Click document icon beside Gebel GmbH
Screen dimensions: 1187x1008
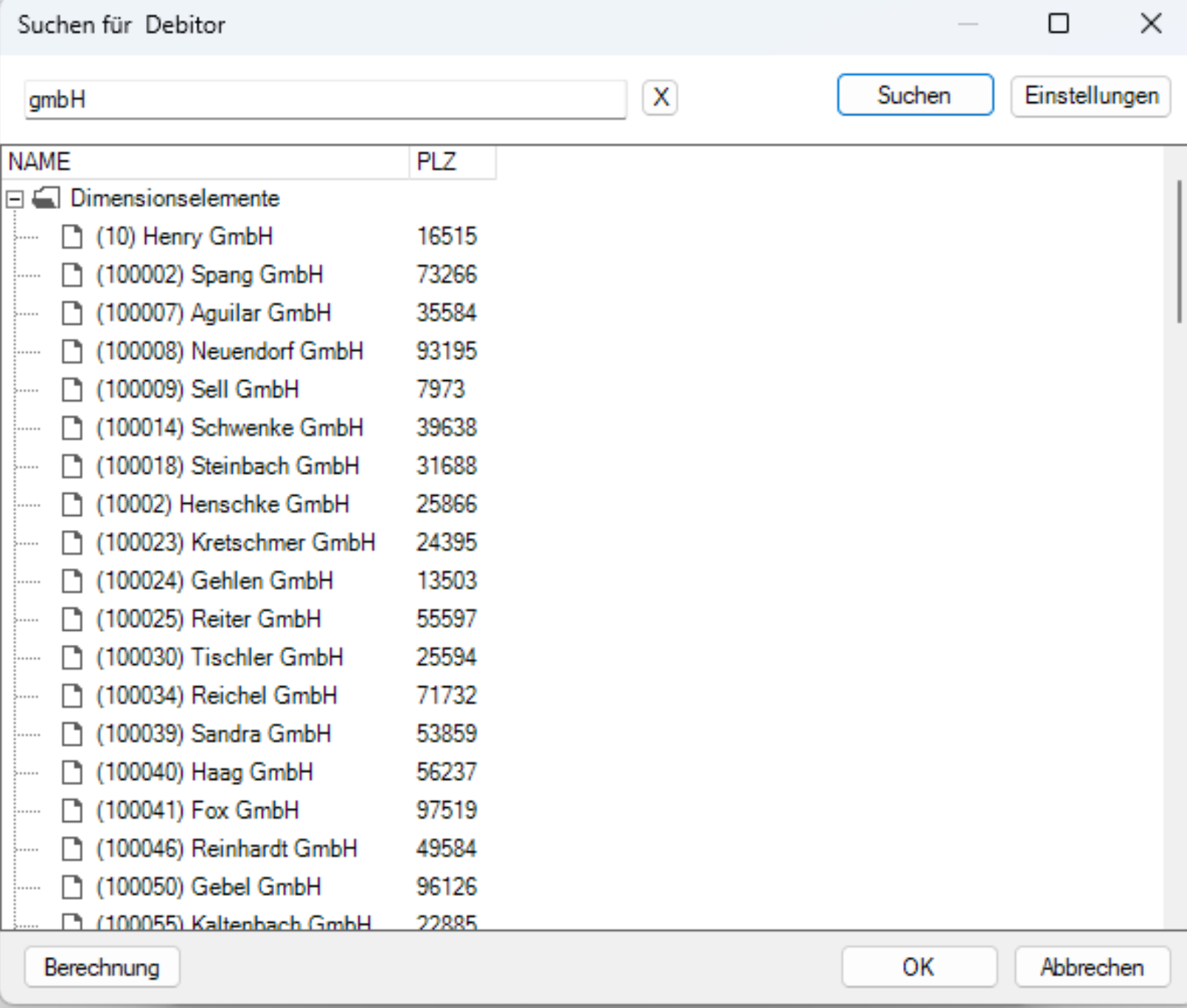click(72, 888)
